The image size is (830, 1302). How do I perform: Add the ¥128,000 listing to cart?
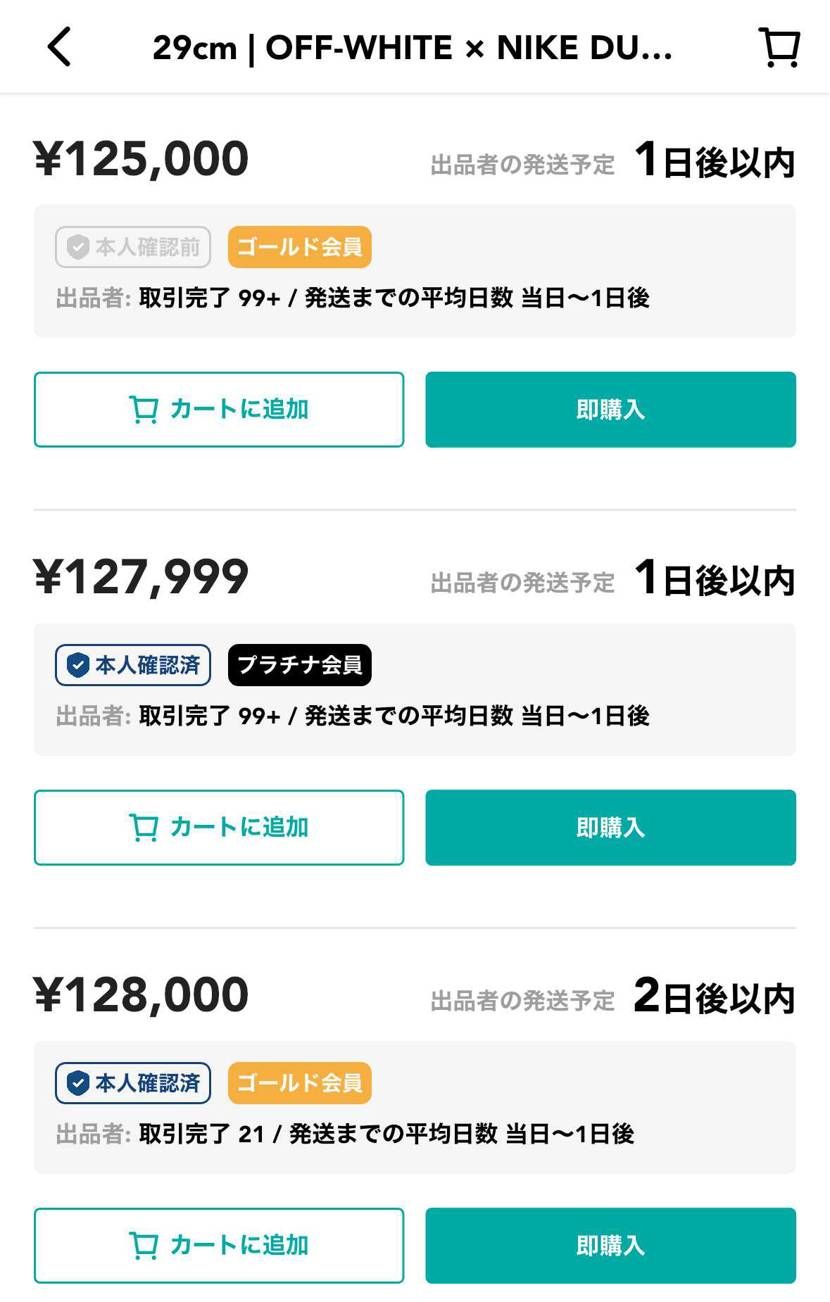[219, 1246]
